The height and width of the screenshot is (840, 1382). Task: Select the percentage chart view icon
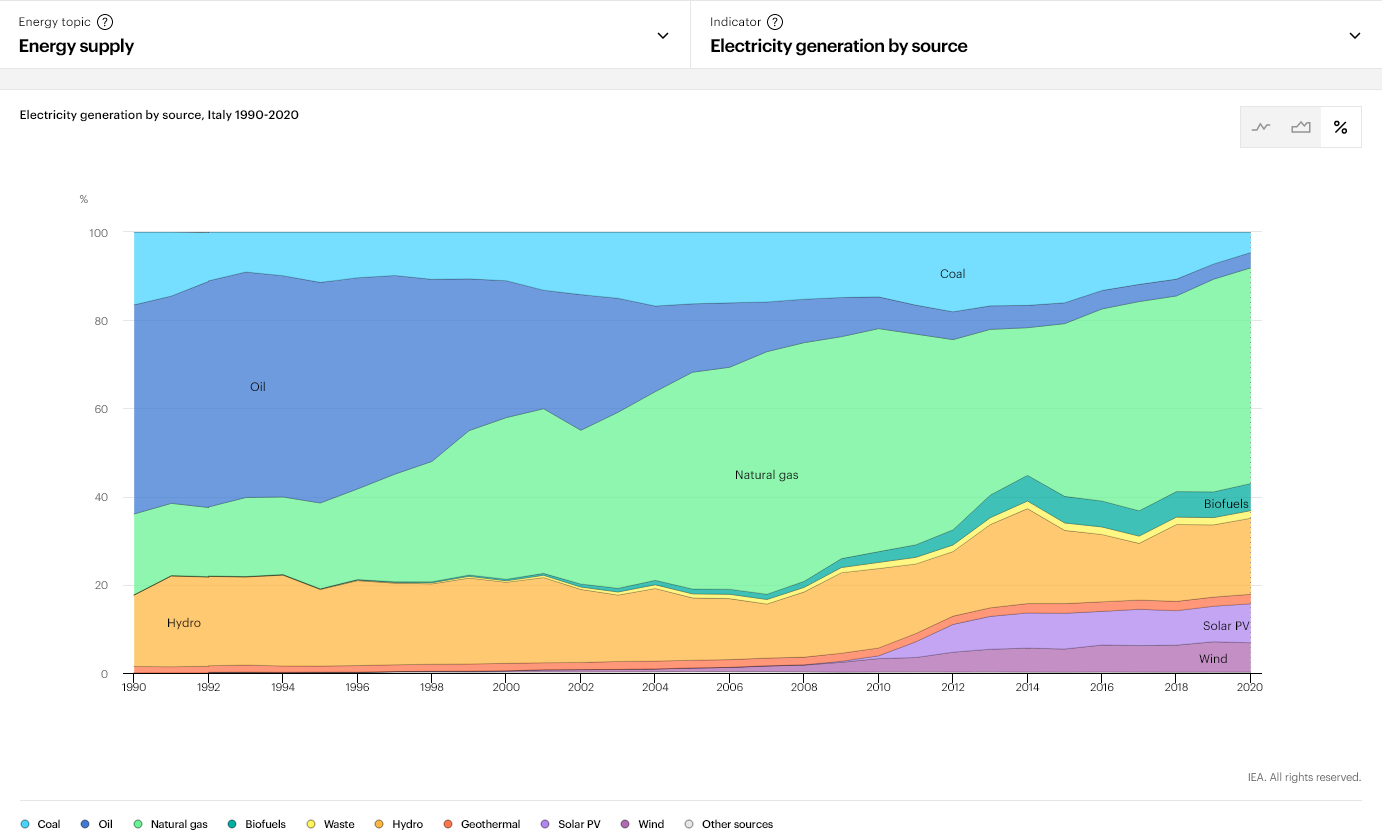coord(1341,127)
